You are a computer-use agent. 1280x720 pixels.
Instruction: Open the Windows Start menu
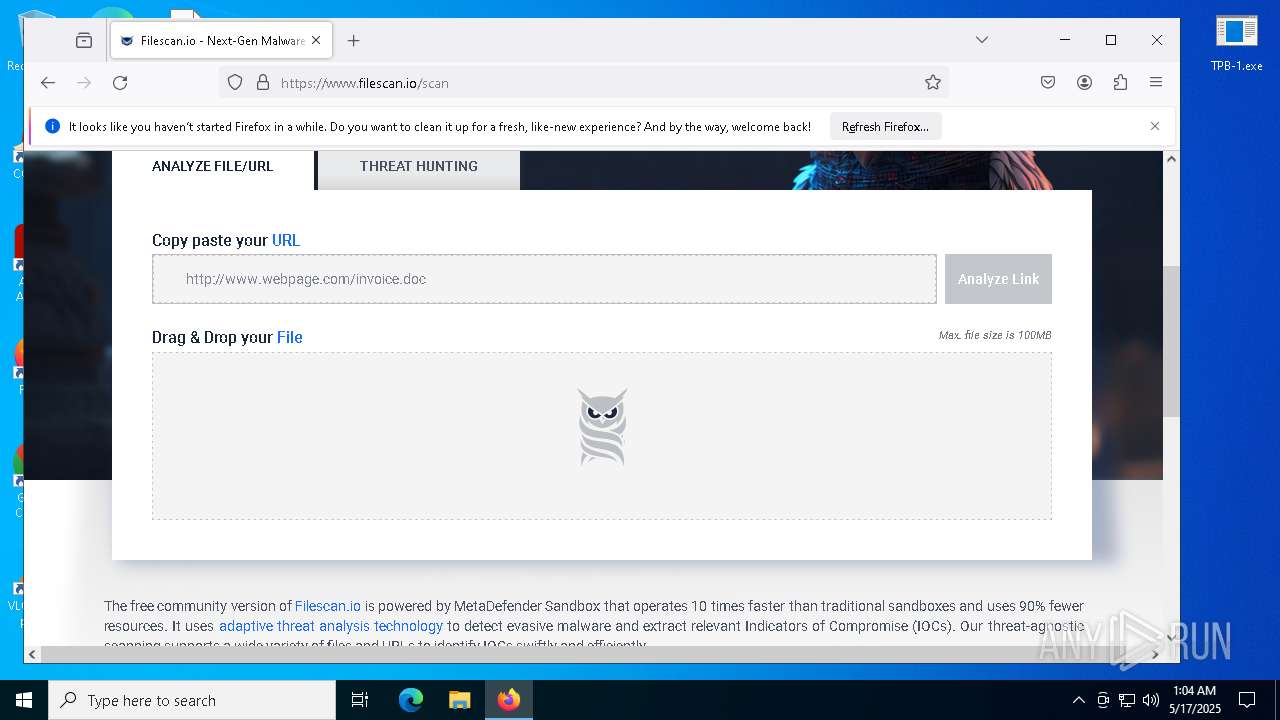coord(24,700)
